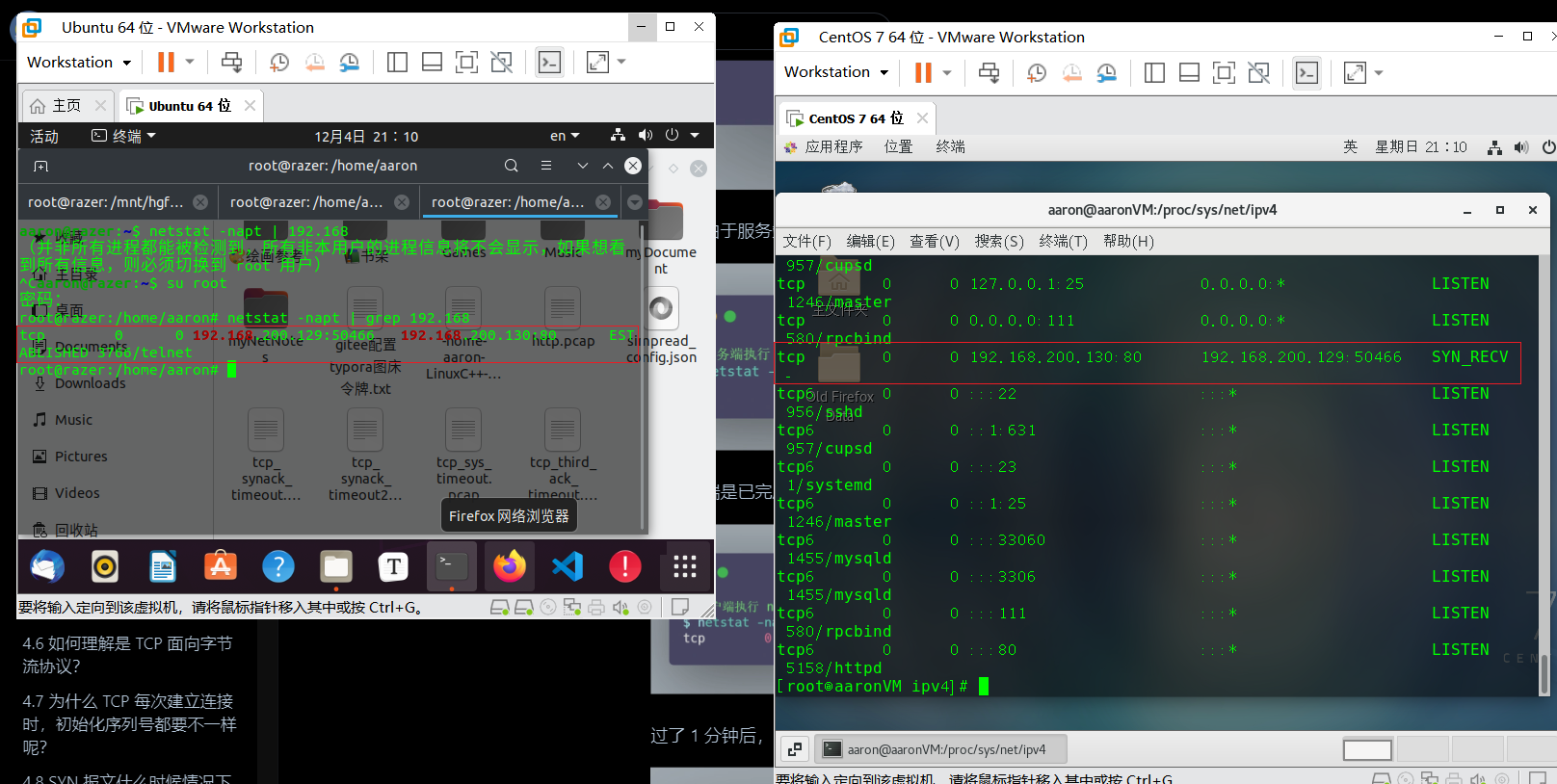Show library sidebar in Ubuntu VMware window
Image resolution: width=1557 pixels, height=784 pixels.
point(397,63)
